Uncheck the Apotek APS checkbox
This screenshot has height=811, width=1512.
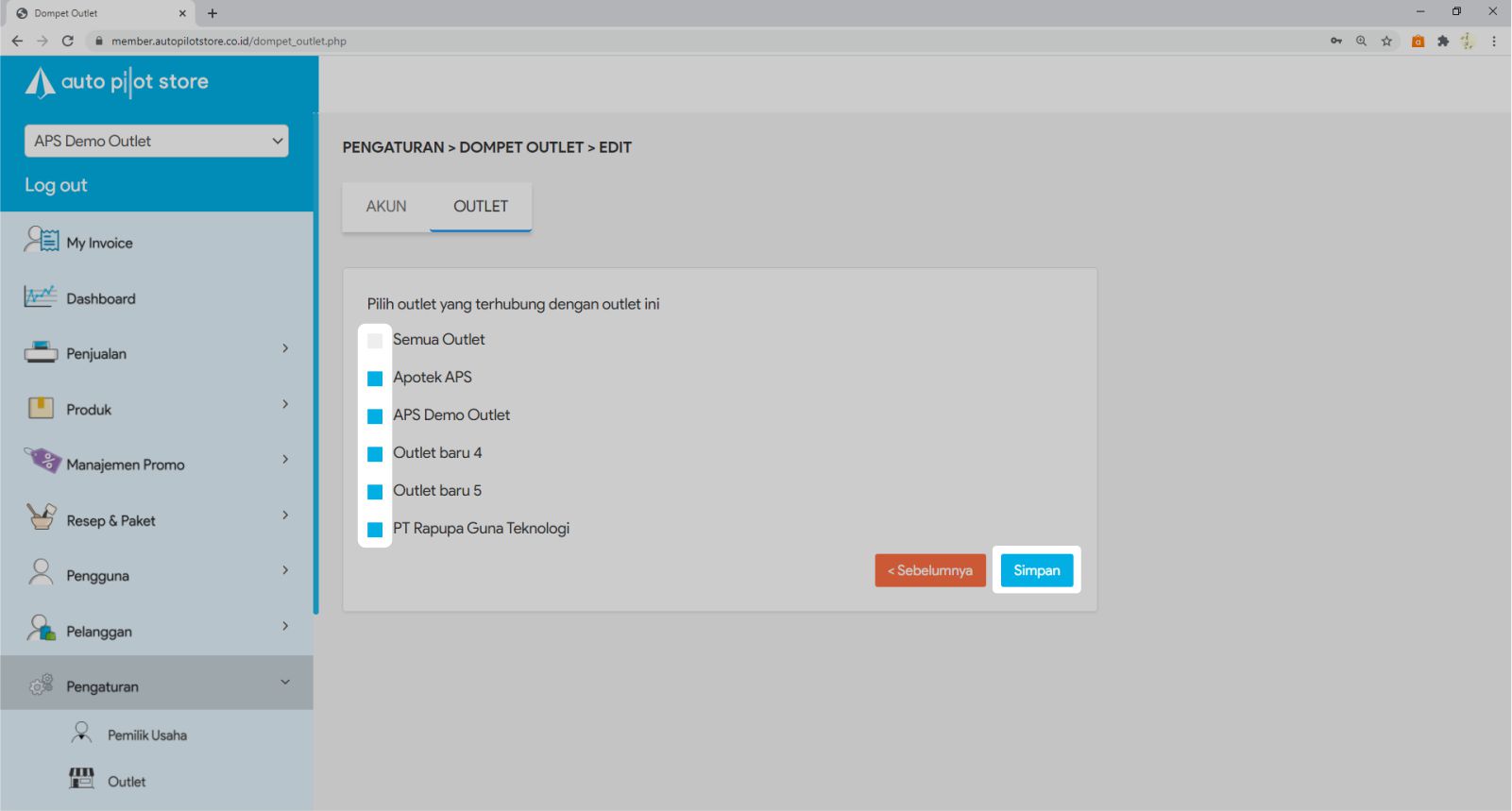375,379
